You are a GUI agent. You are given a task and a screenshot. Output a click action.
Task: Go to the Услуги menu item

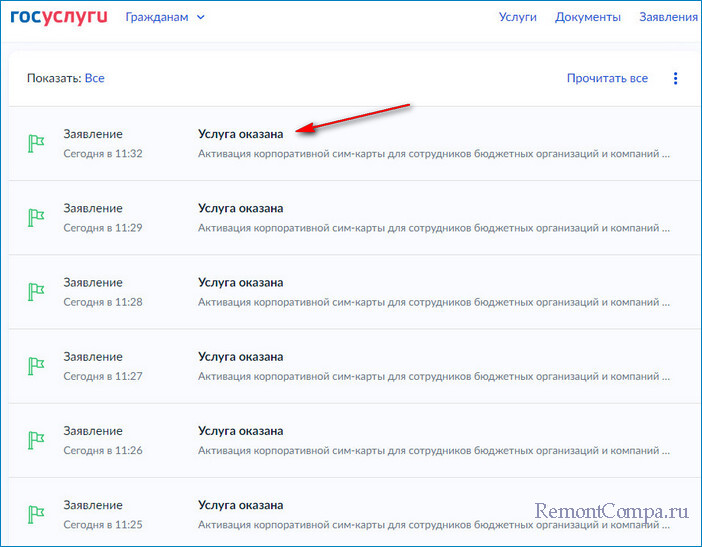(x=518, y=17)
